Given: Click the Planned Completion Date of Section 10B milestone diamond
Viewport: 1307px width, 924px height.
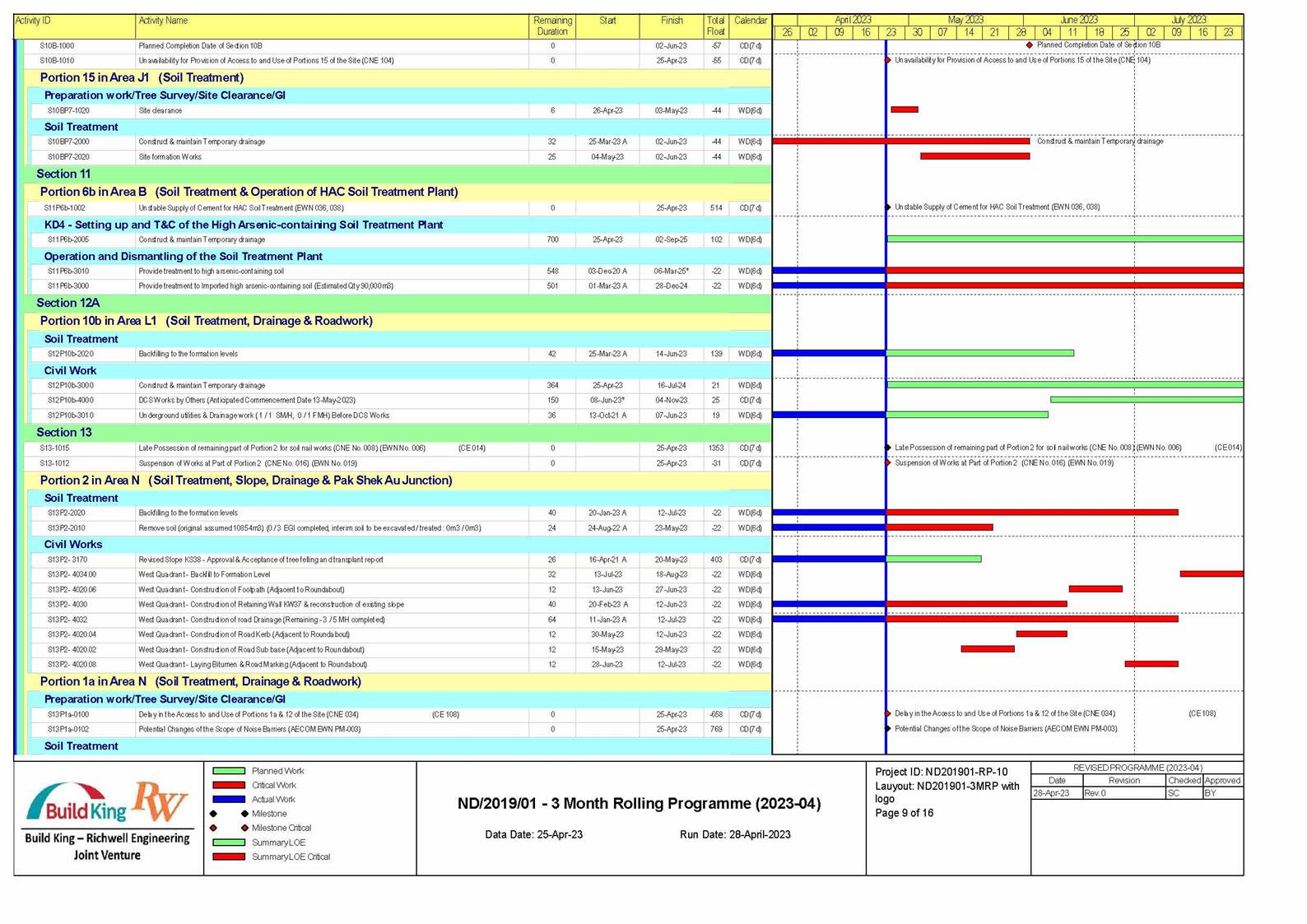Looking at the screenshot, I should click(x=1030, y=45).
